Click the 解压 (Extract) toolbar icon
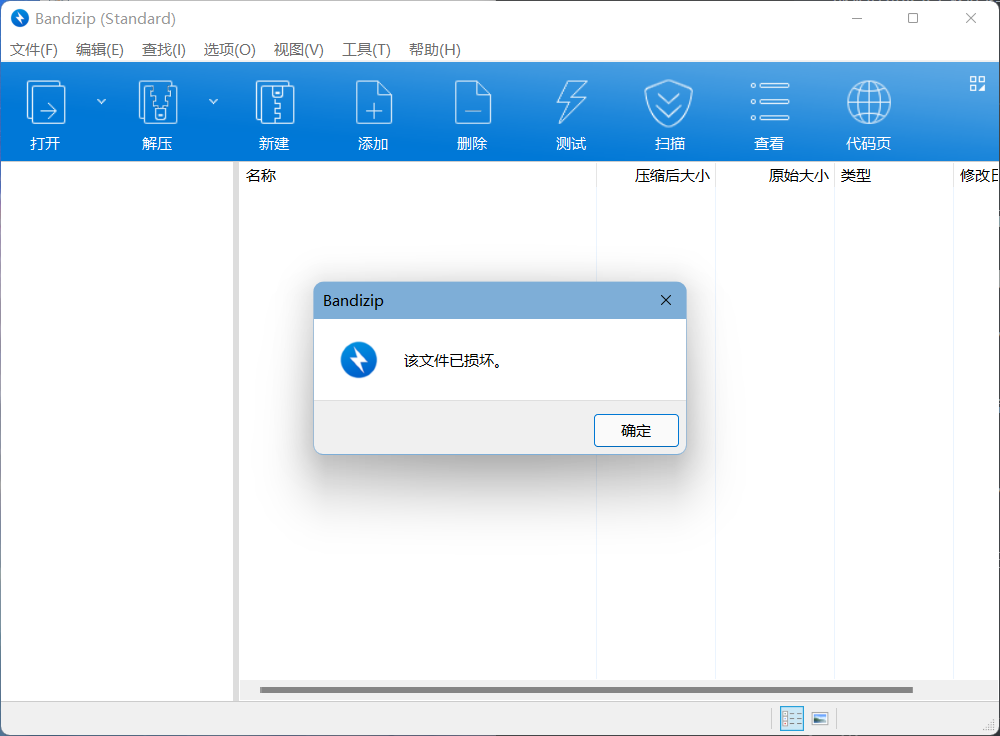This screenshot has width=1000, height=736. (158, 103)
